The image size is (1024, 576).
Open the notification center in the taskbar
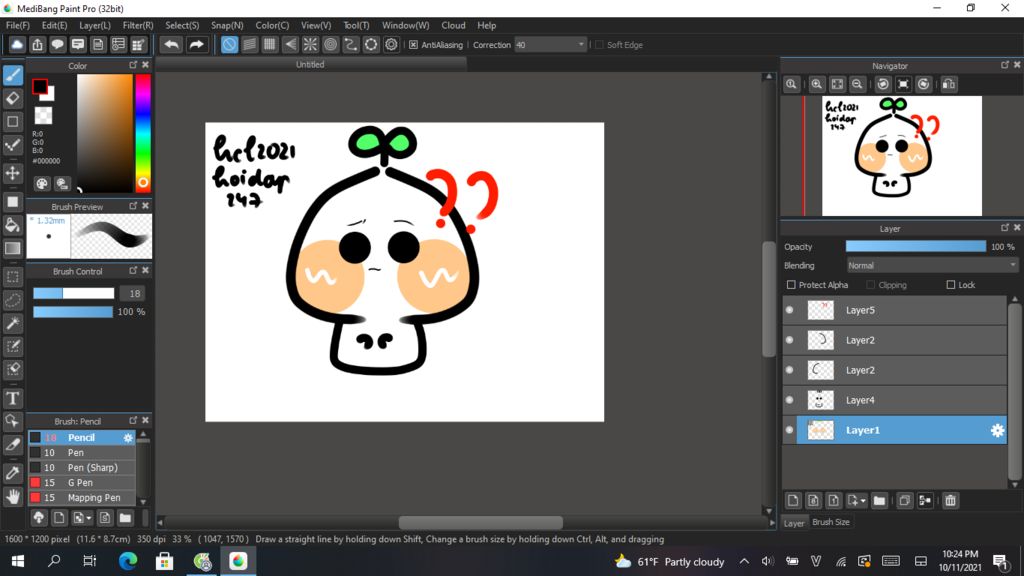tap(1000, 561)
